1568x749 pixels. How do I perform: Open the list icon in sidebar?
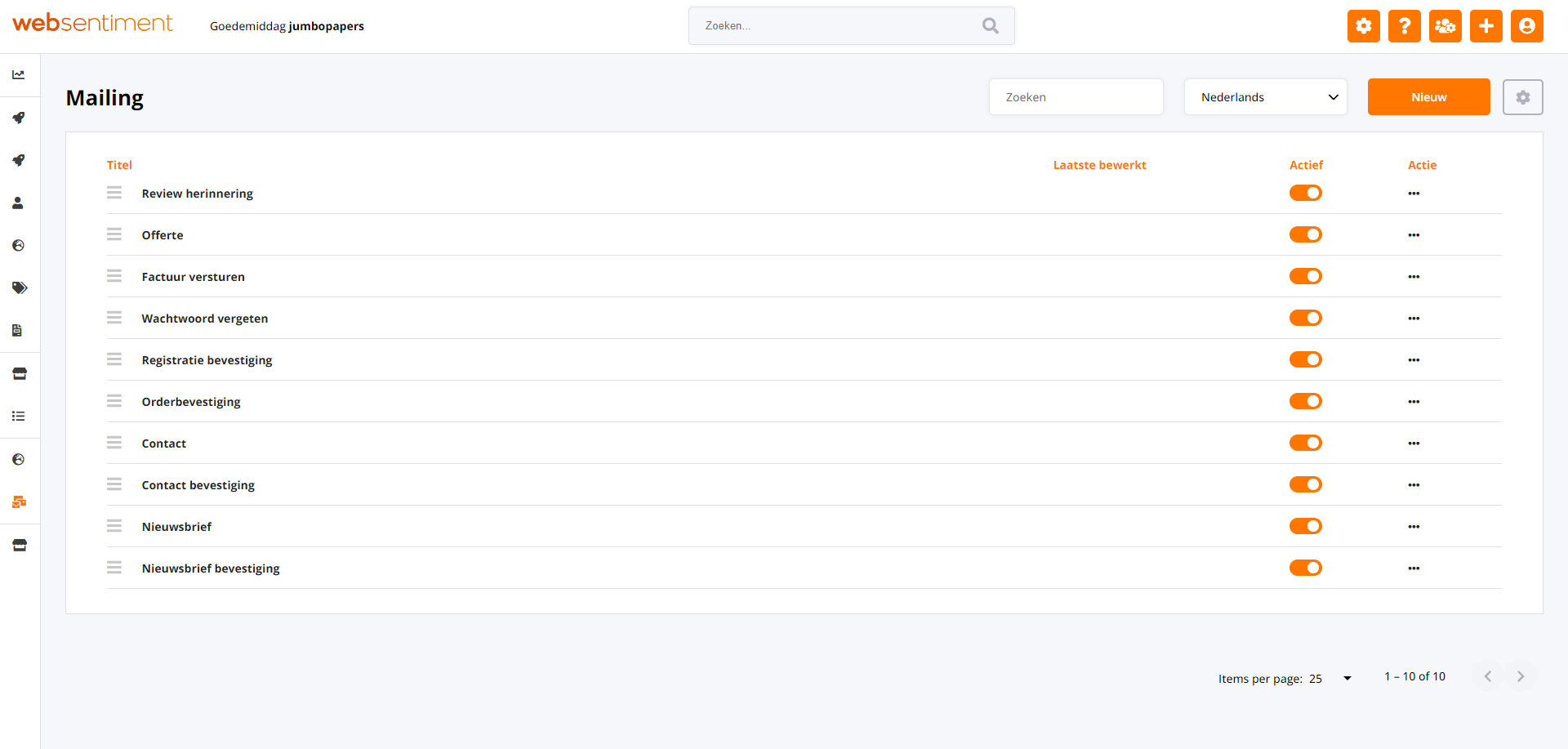point(19,417)
